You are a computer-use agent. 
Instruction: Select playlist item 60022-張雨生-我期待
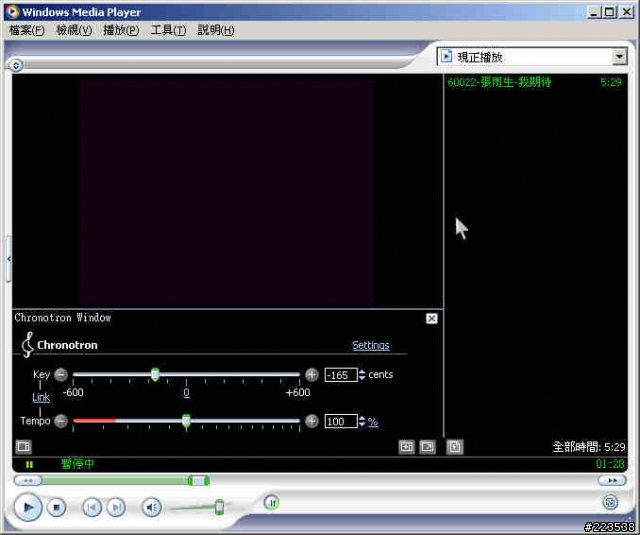[534, 82]
